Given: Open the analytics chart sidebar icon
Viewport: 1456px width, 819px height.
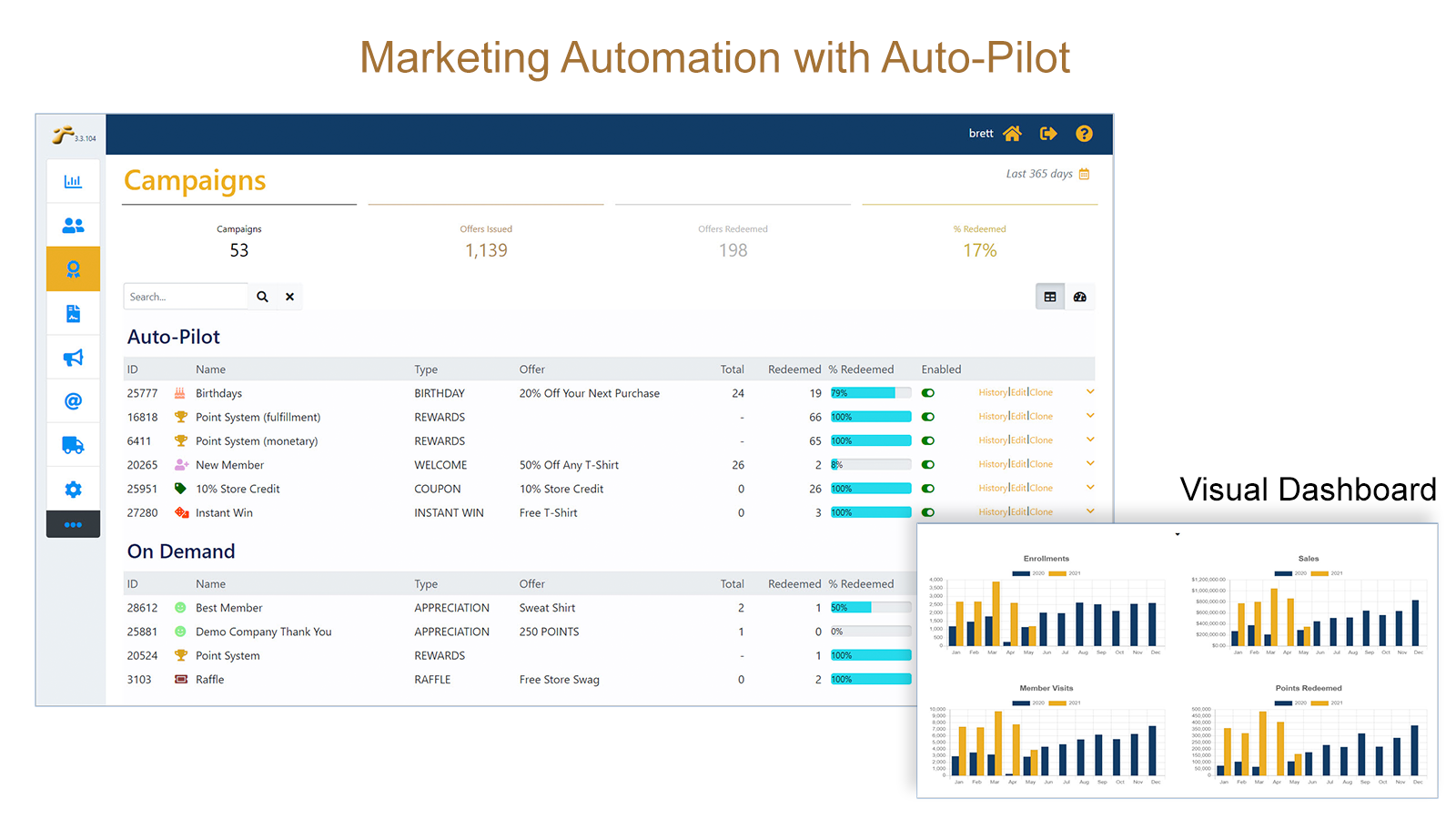Looking at the screenshot, I should [73, 181].
